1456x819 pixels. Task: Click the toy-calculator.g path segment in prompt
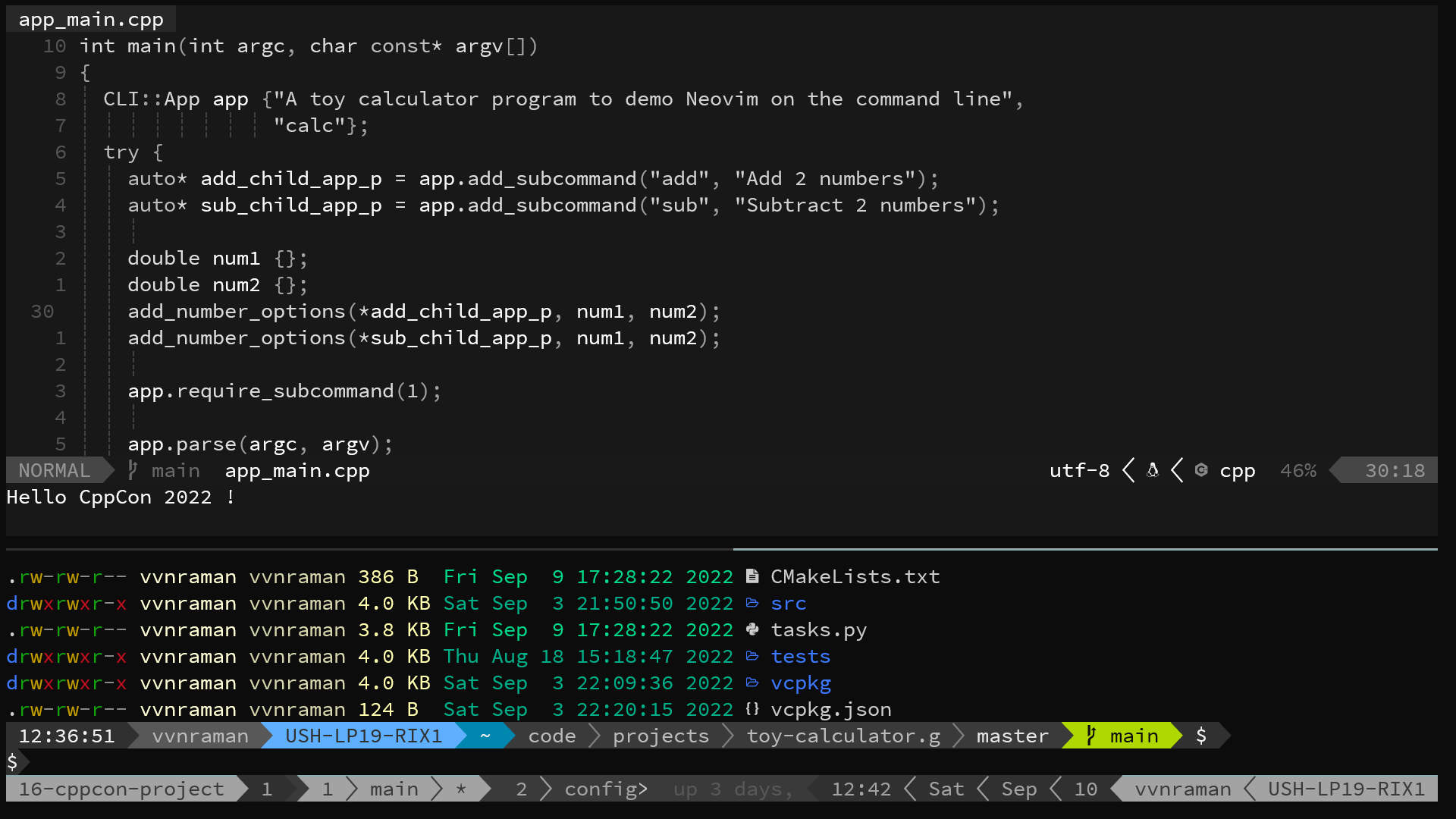843,736
